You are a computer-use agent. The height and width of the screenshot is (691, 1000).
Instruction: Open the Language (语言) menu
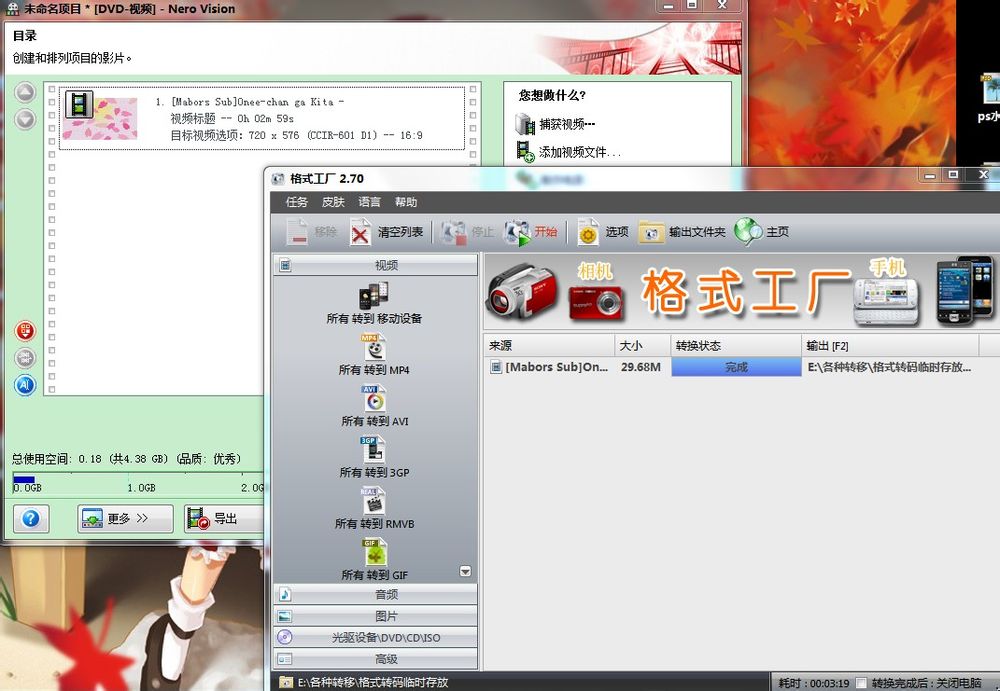pyautogui.click(x=369, y=202)
